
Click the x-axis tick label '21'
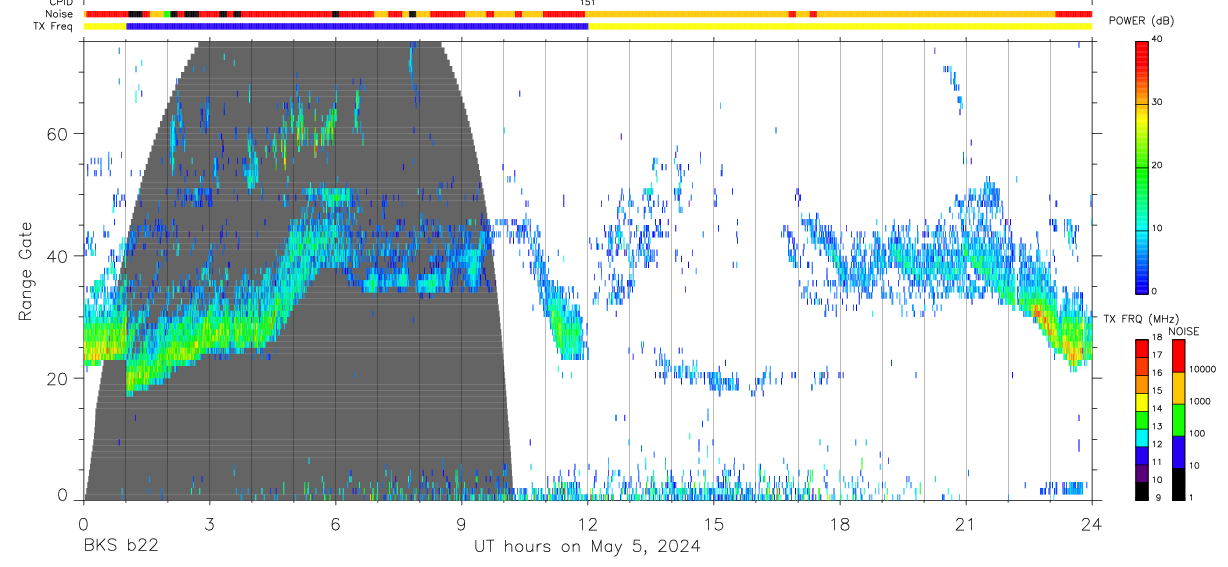965,524
